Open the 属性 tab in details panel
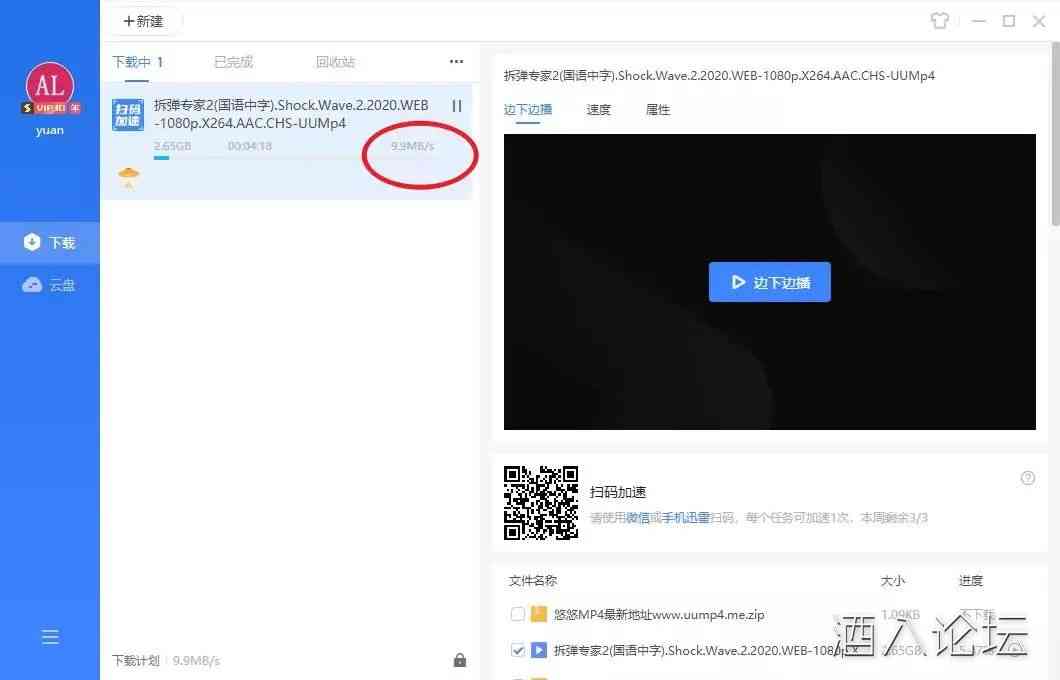Viewport: 1060px width, 680px height. click(658, 110)
